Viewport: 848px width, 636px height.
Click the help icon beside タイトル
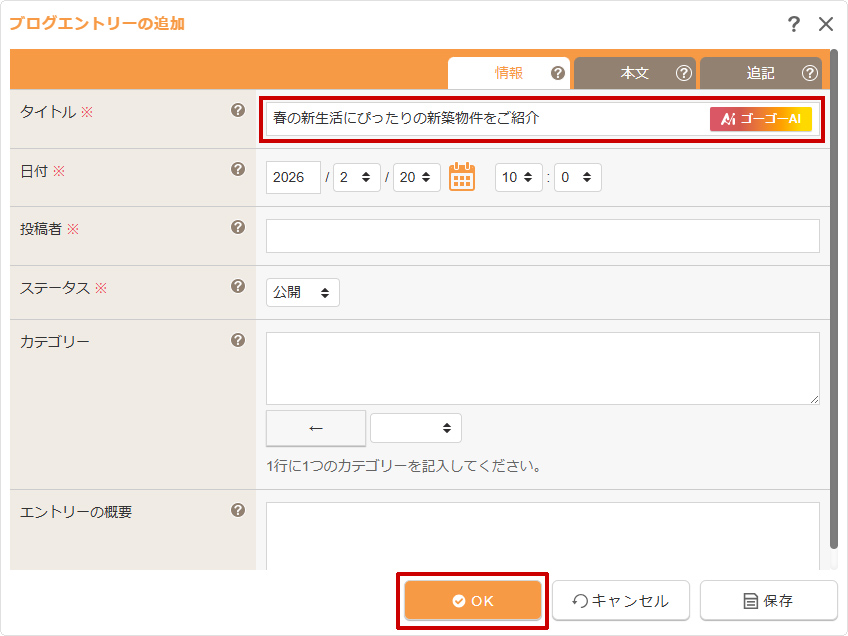238,111
